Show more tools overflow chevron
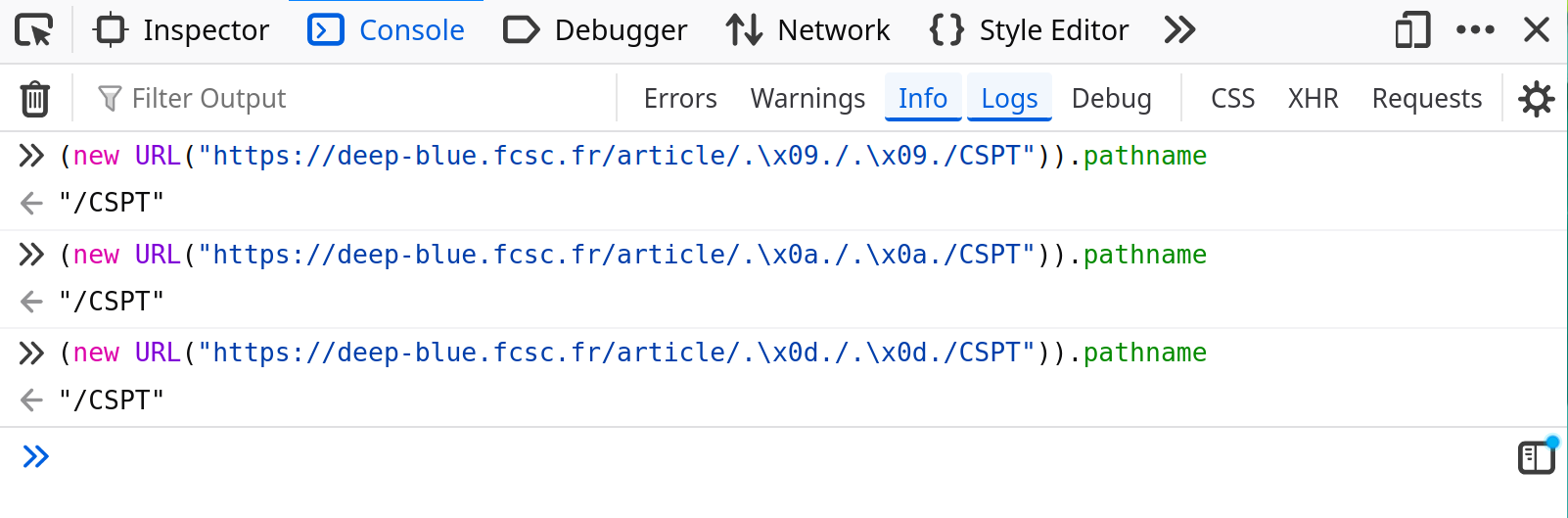 coord(1179,30)
